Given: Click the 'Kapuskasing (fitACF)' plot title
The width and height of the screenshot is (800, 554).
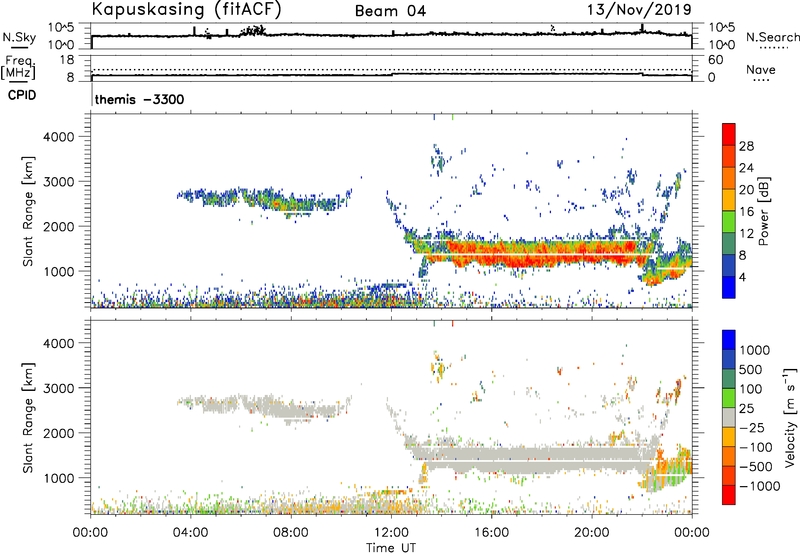Looking at the screenshot, I should point(186,9).
